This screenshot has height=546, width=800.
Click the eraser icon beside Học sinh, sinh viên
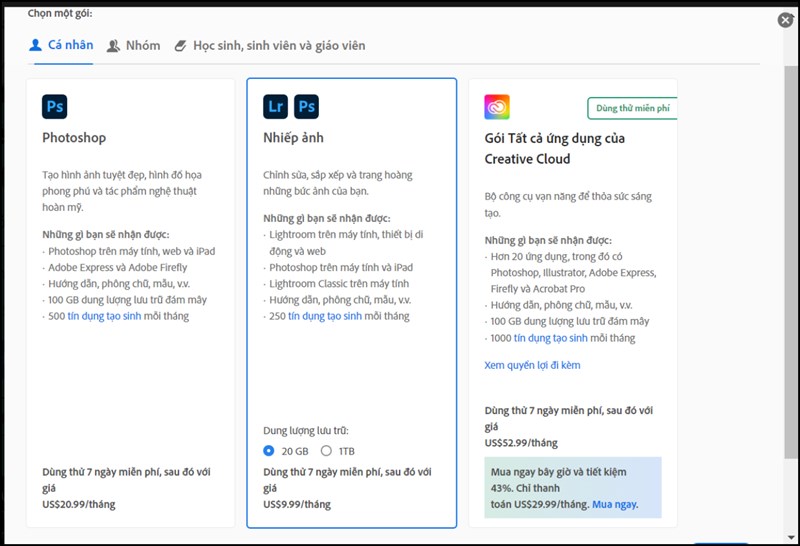181,46
